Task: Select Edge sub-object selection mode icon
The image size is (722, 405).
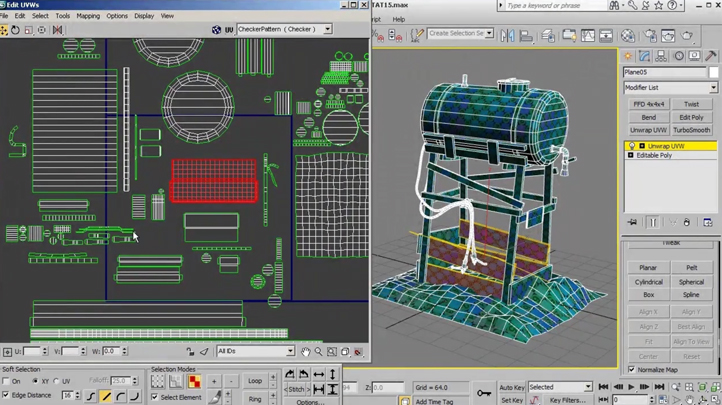Action: coord(175,381)
